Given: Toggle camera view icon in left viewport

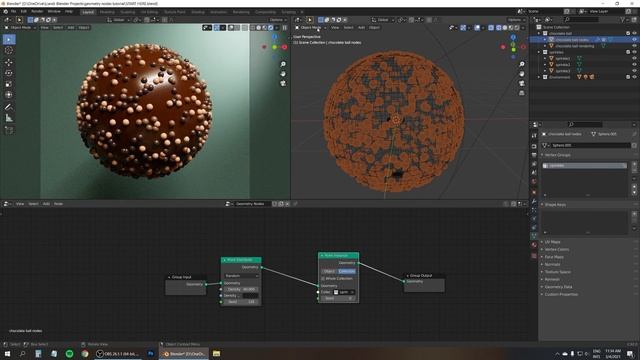Looking at the screenshot, I should 283,83.
